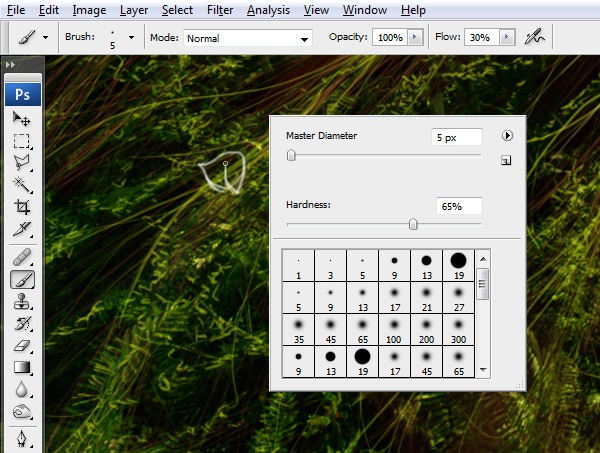The height and width of the screenshot is (453, 600).
Task: Select the History Brush tool
Action: point(22,324)
